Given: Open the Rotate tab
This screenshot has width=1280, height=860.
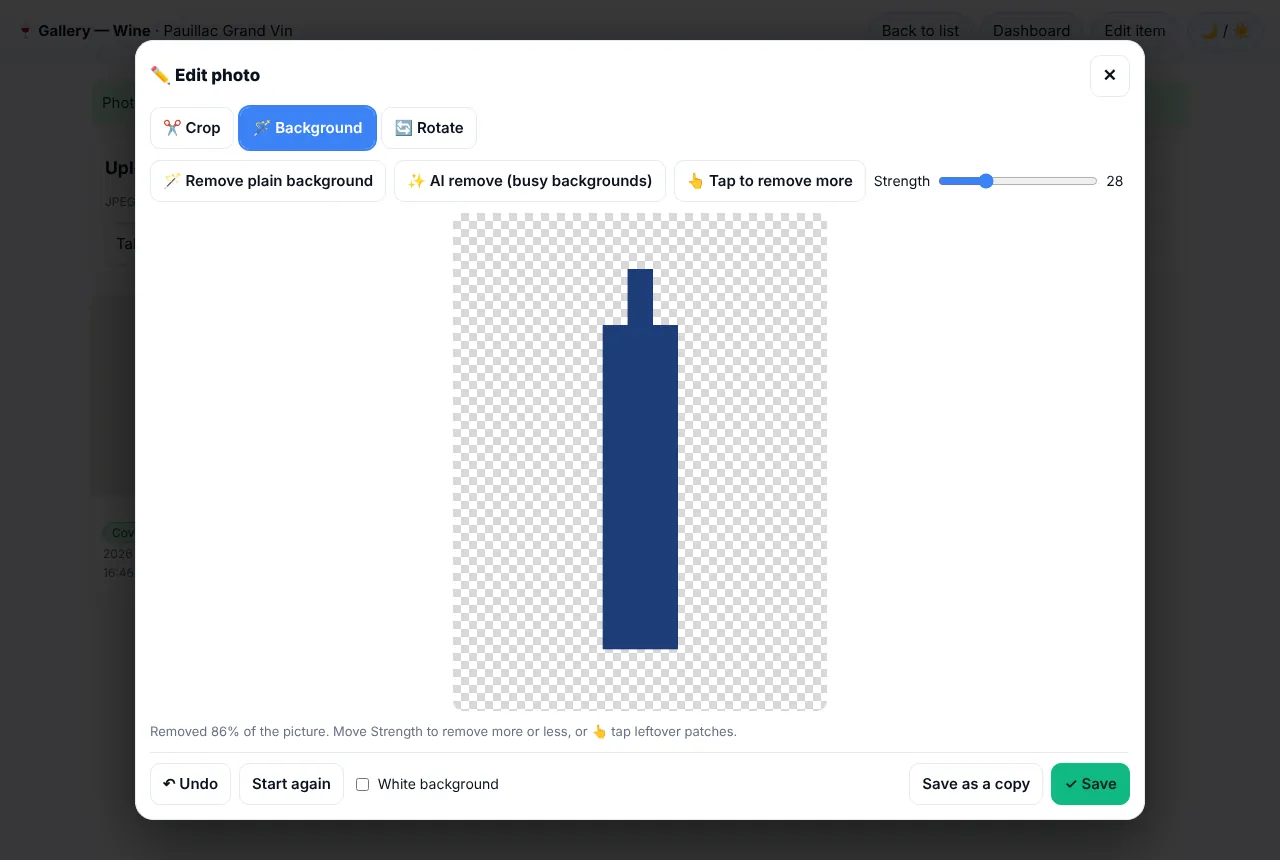Looking at the screenshot, I should click(x=429, y=128).
